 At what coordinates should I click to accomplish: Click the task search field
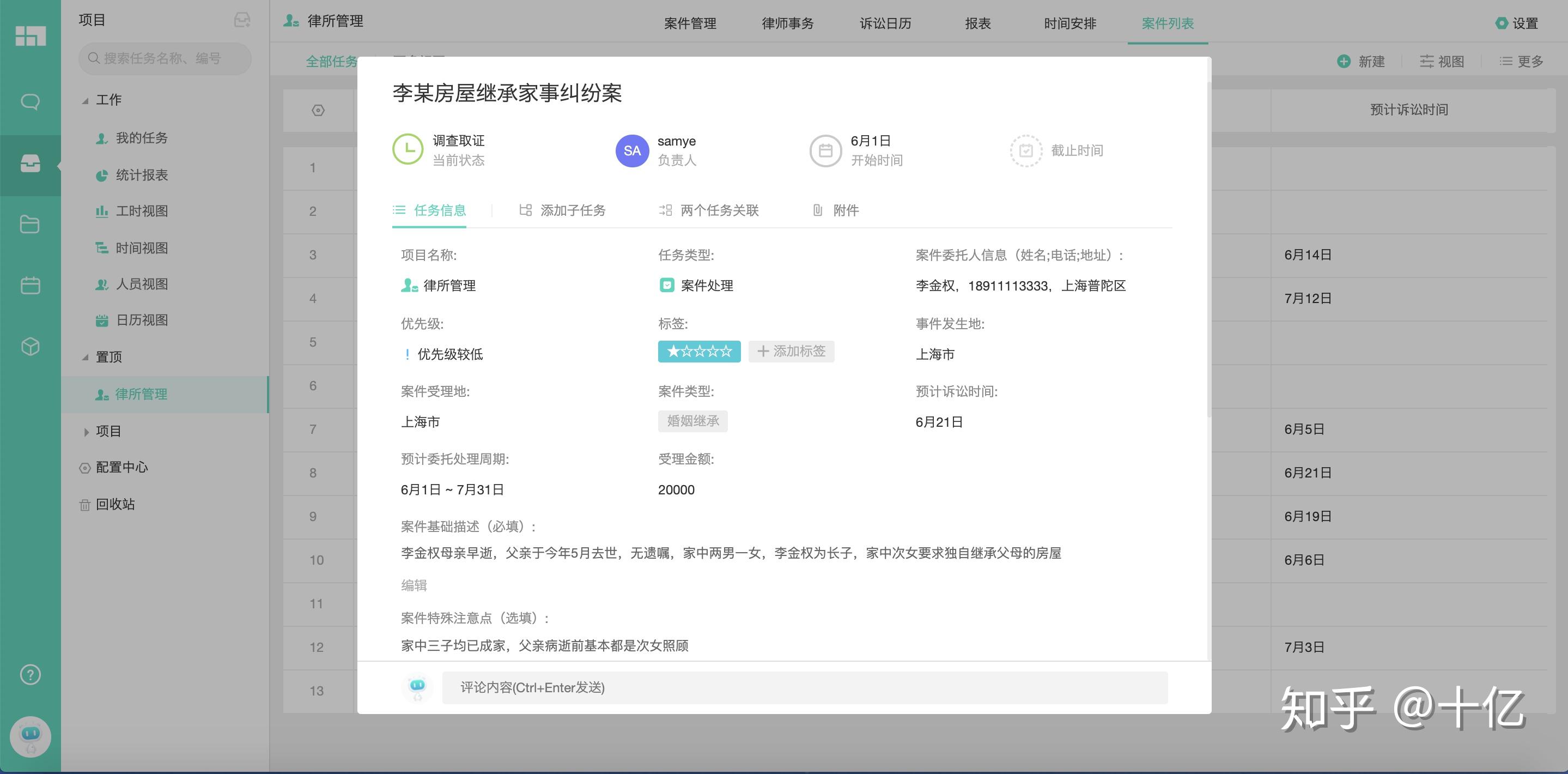tap(165, 58)
